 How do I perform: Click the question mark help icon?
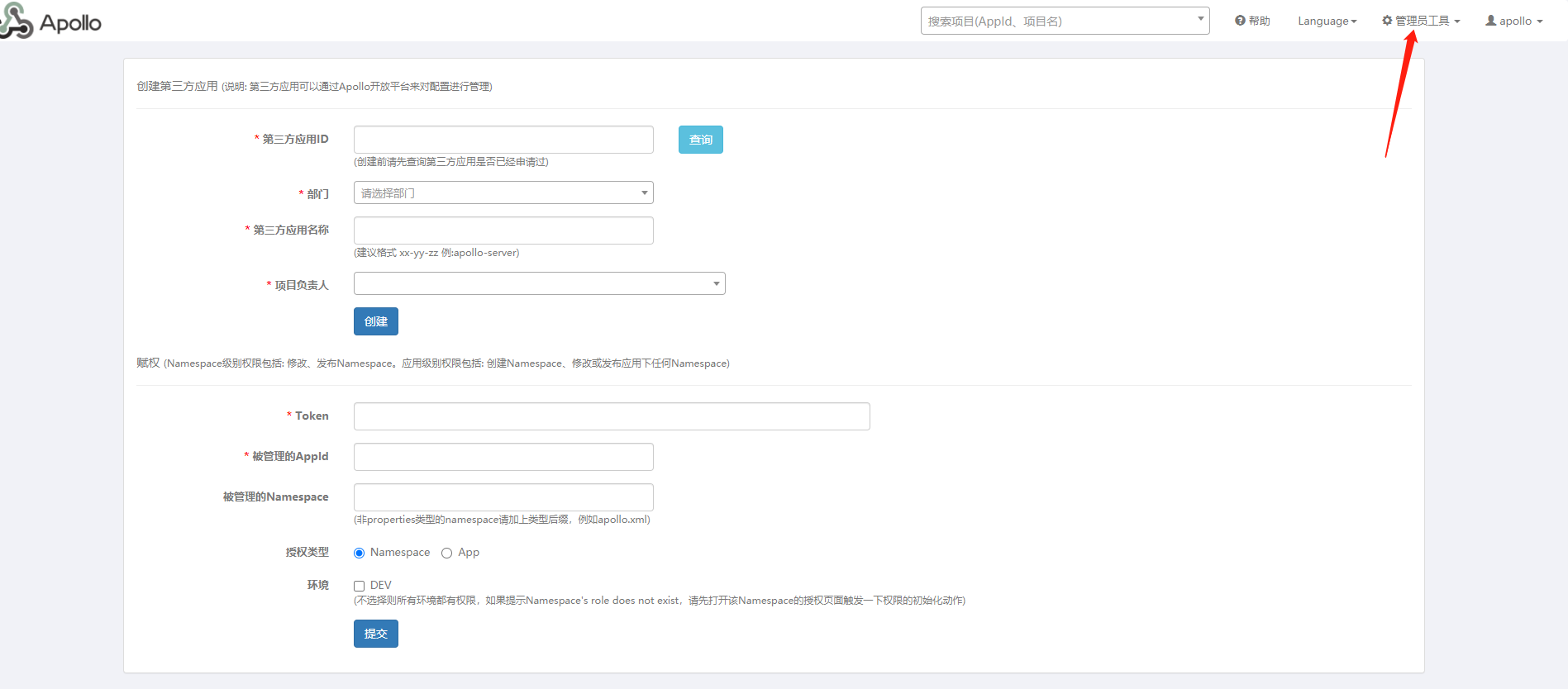[1240, 21]
